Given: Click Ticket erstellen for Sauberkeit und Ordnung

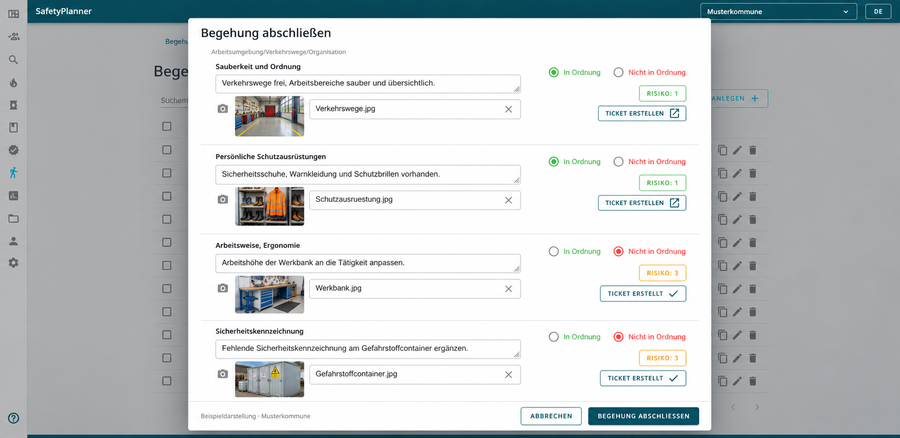Looking at the screenshot, I should (x=642, y=114).
